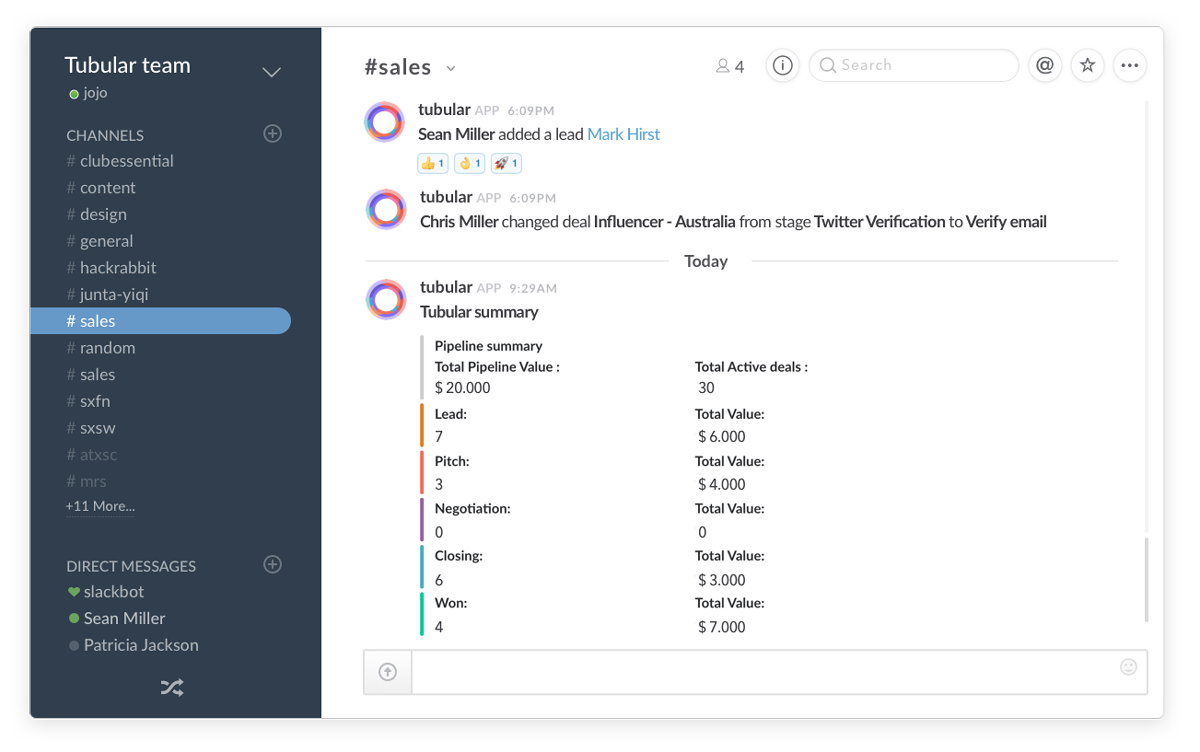The width and height of the screenshot is (1200, 752).
Task: View channel members count icon
Action: [730, 66]
